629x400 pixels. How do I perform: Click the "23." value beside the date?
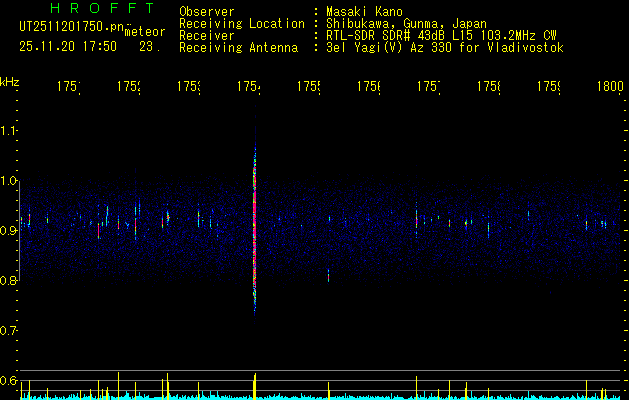pos(150,47)
